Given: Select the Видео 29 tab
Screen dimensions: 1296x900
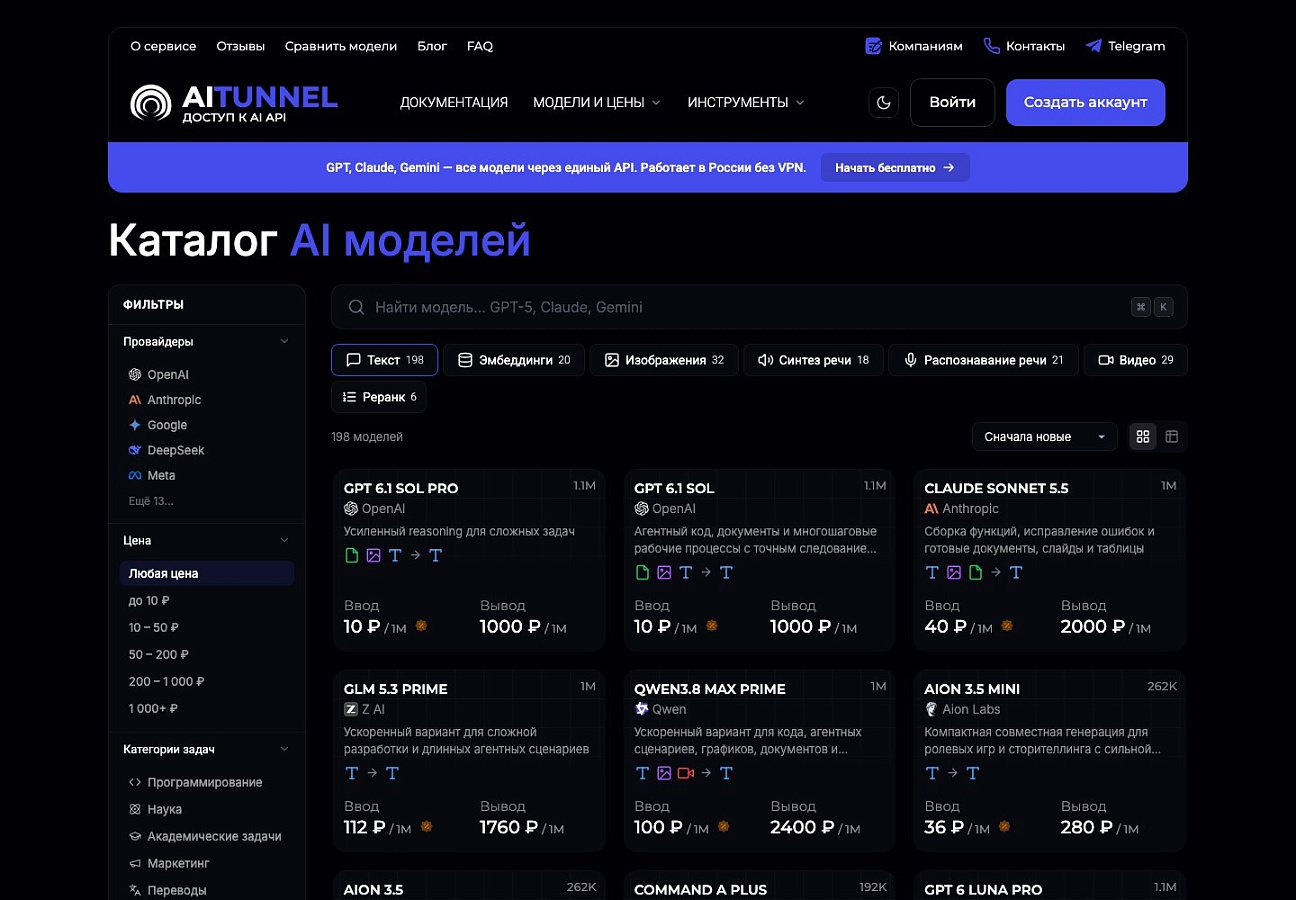Looking at the screenshot, I should tap(1136, 360).
